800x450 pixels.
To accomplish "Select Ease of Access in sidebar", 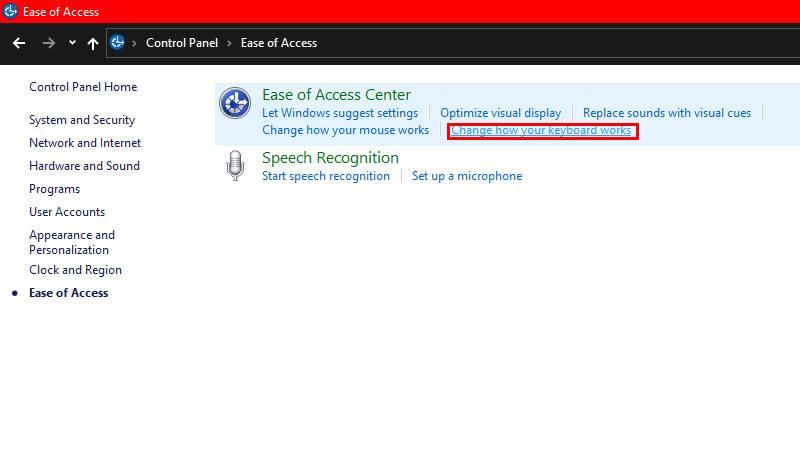I will point(68,293).
